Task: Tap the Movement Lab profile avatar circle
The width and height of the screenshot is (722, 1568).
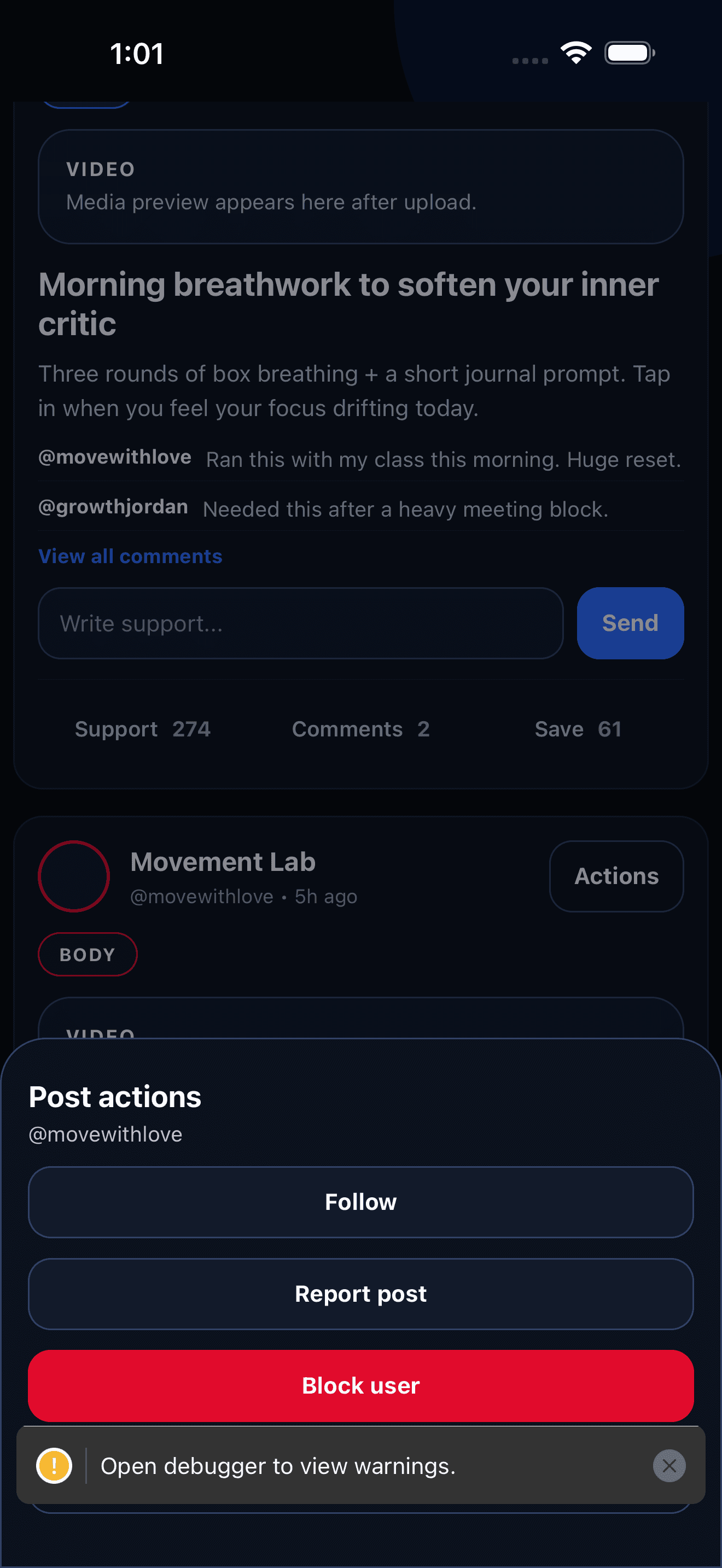Action: click(73, 876)
